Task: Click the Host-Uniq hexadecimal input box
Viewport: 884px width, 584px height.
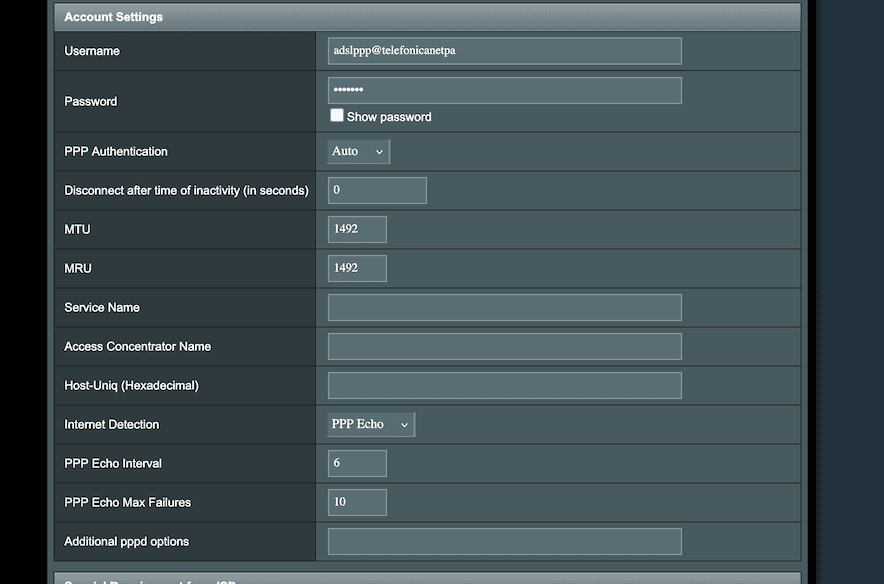Action: pos(504,385)
